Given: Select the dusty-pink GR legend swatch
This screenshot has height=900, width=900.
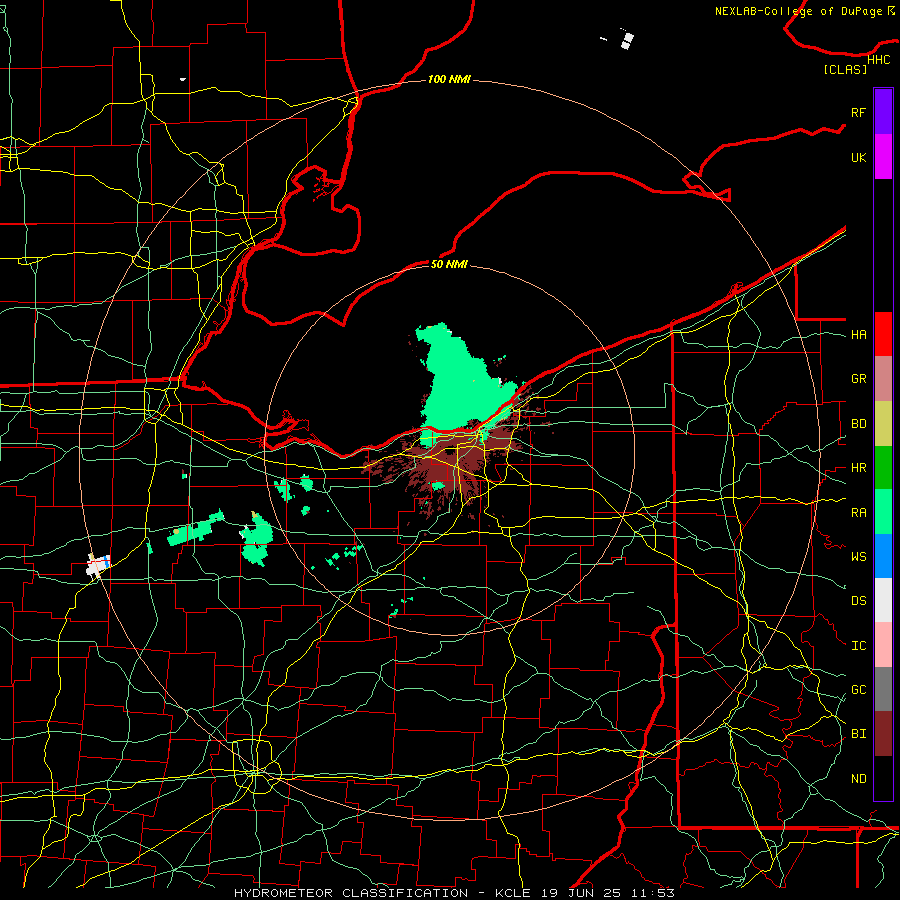Looking at the screenshot, I should point(883,379).
